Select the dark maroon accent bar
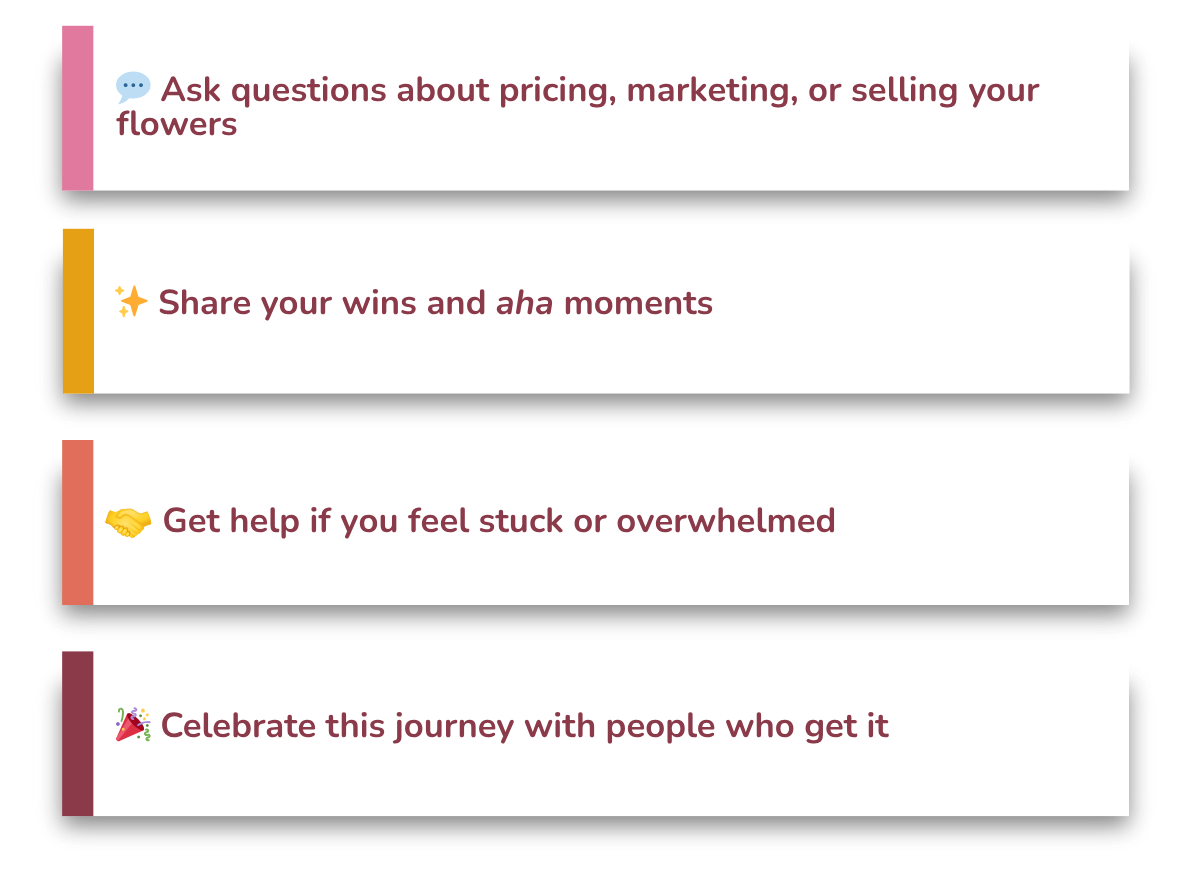The height and width of the screenshot is (878, 1200). [x=78, y=733]
